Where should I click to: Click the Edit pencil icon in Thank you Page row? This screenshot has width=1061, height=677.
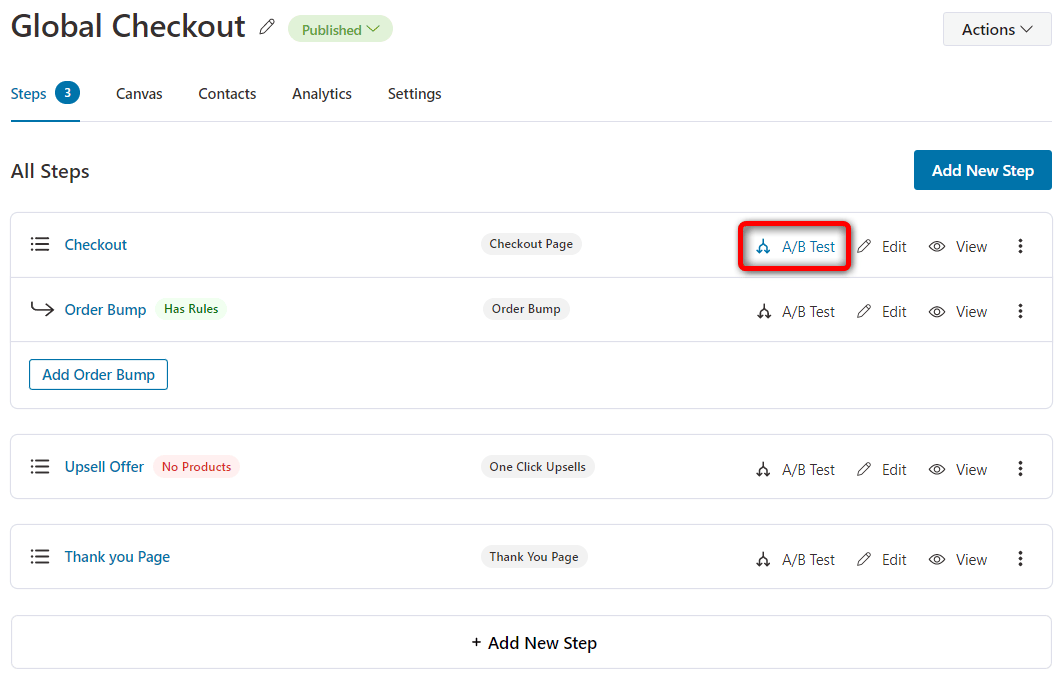coord(864,559)
